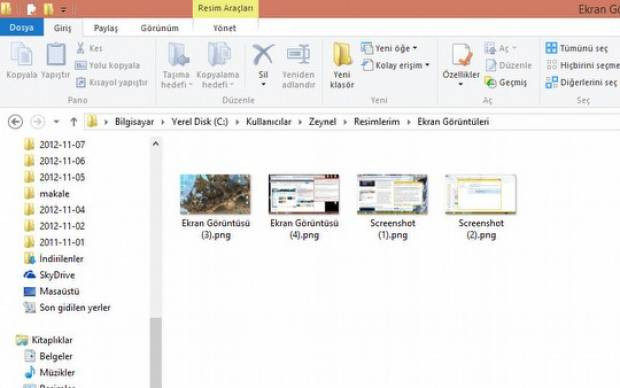Click the Kopyala (Copy) ribbon icon

[21, 54]
